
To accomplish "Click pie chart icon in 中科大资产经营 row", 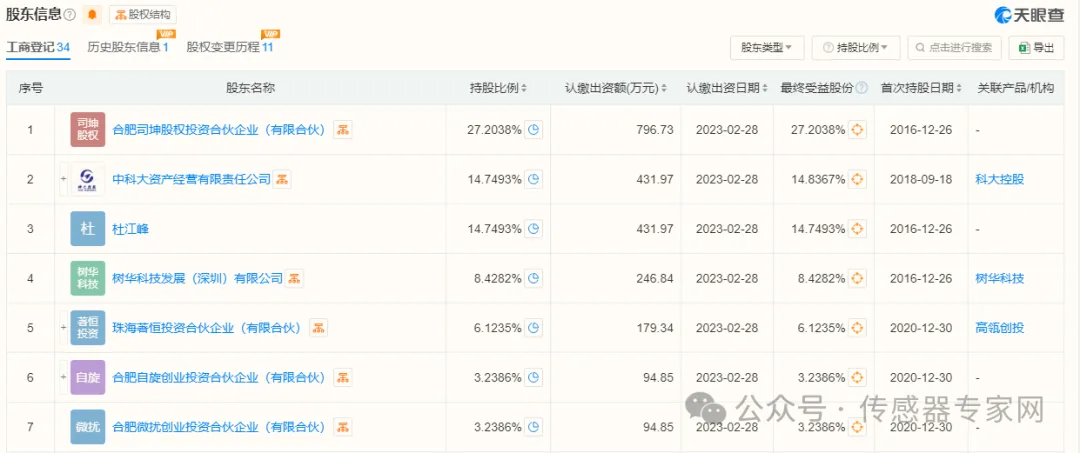I will (x=533, y=180).
